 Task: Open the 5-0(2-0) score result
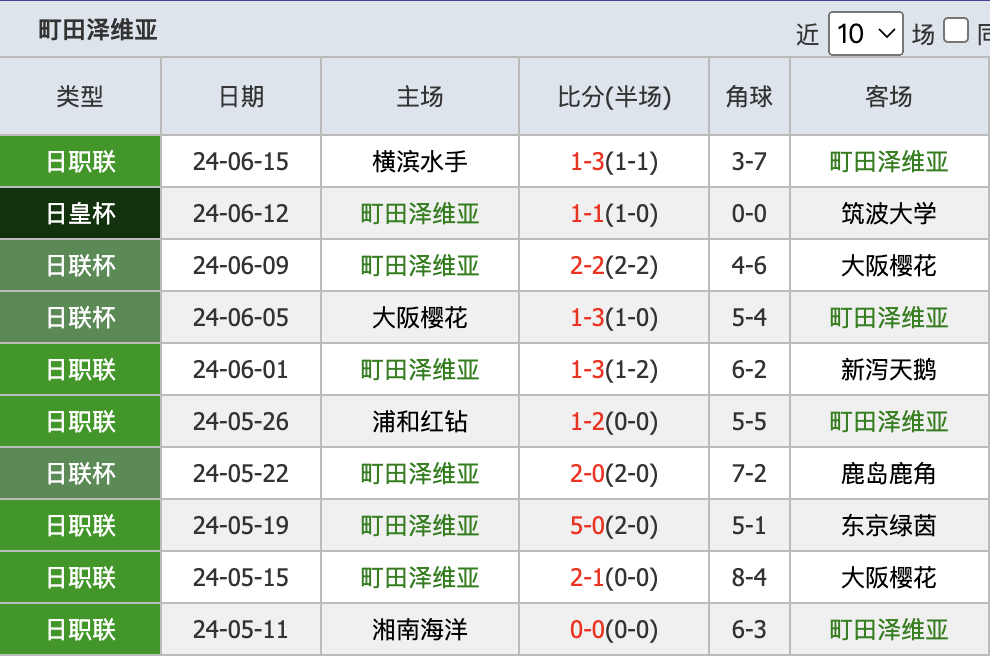pyautogui.click(x=614, y=525)
